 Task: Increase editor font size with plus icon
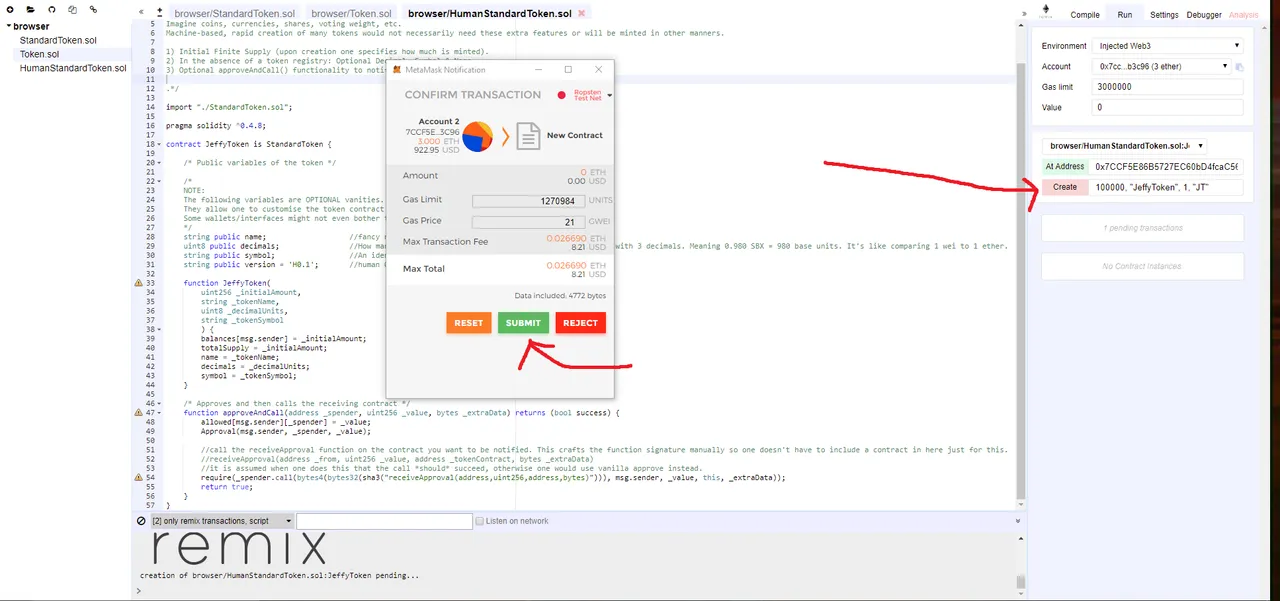(160, 12)
